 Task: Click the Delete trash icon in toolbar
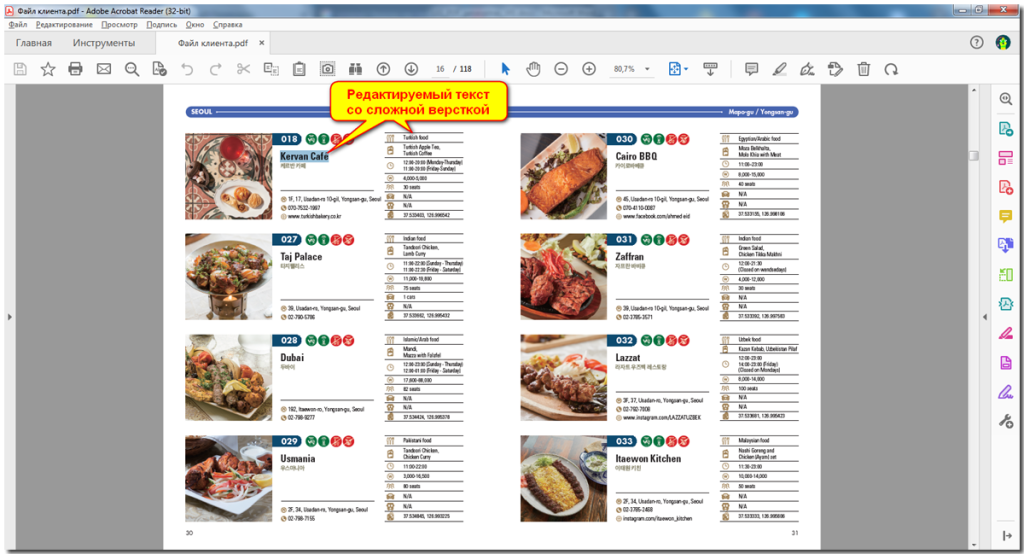point(863,69)
